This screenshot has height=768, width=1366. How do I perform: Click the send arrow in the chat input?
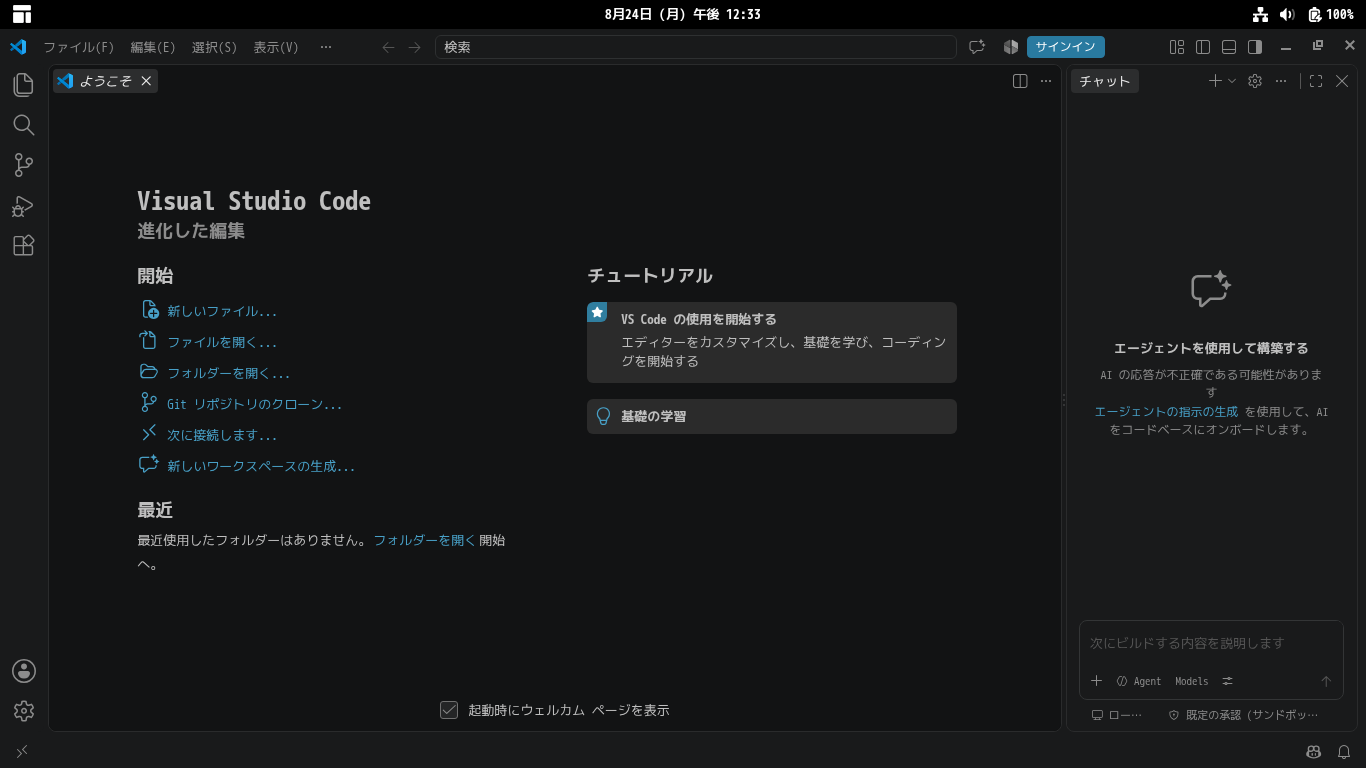pyautogui.click(x=1326, y=681)
